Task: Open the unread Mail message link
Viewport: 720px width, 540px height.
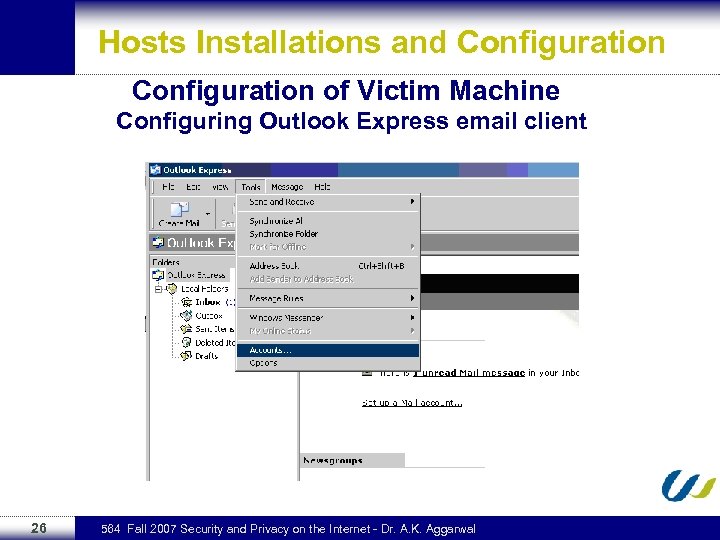Action: [469, 373]
